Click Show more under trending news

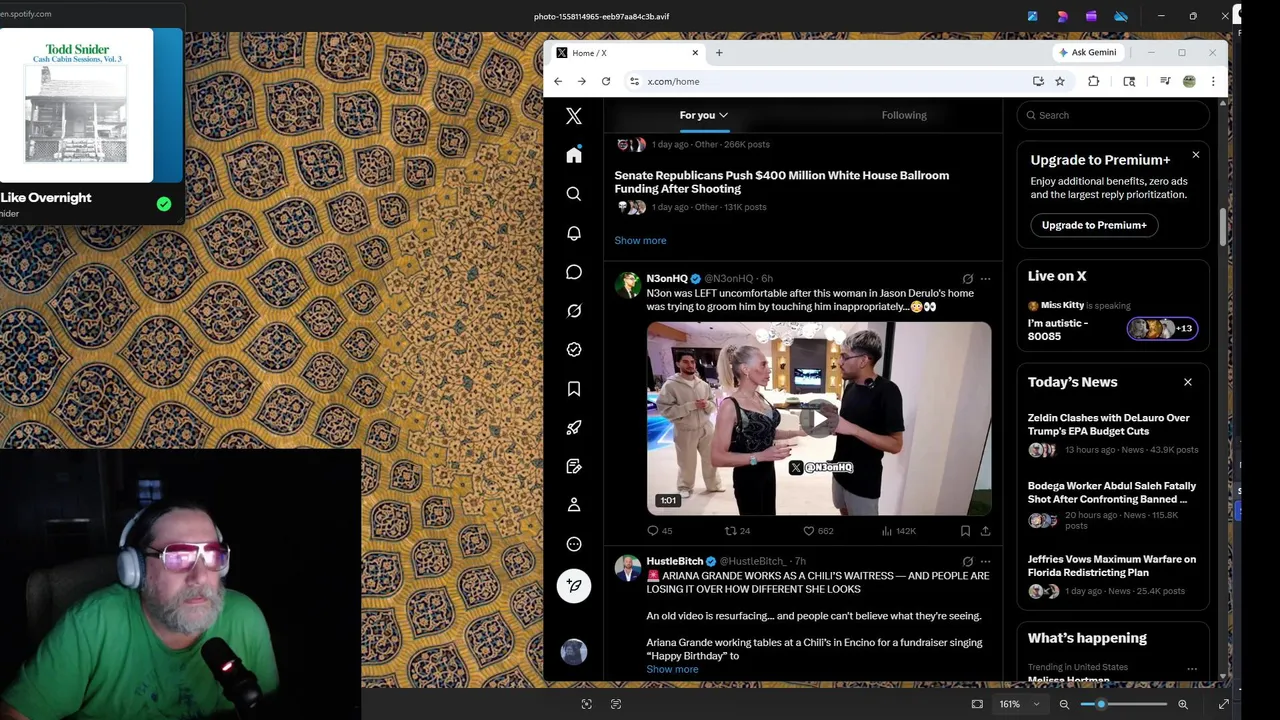click(x=640, y=240)
